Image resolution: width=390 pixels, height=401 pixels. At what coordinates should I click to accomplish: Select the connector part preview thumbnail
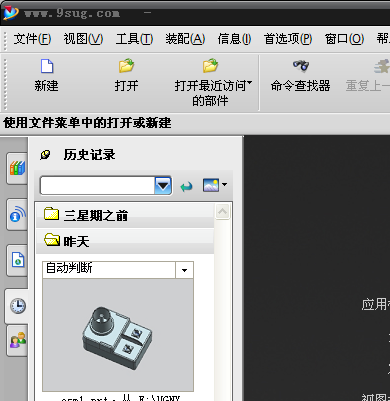(x=118, y=335)
